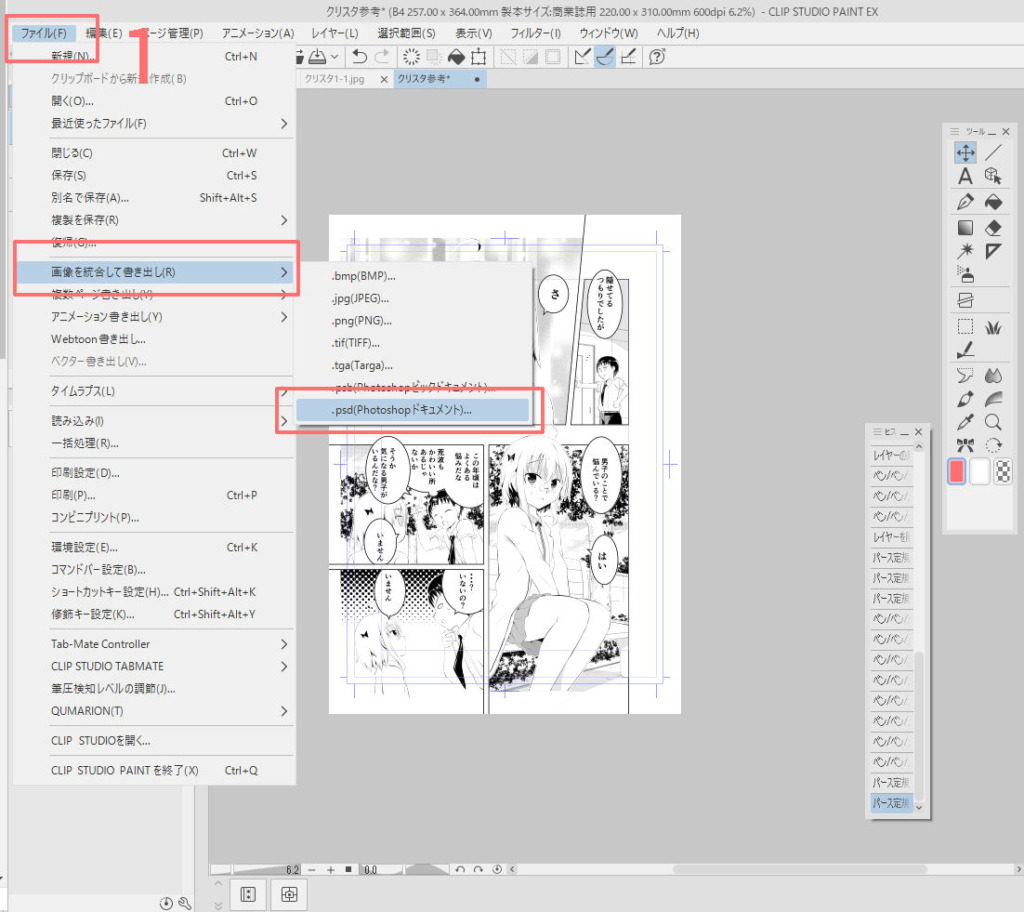
Task: Toggle Snap to Special Ruler
Action: [x=605, y=57]
